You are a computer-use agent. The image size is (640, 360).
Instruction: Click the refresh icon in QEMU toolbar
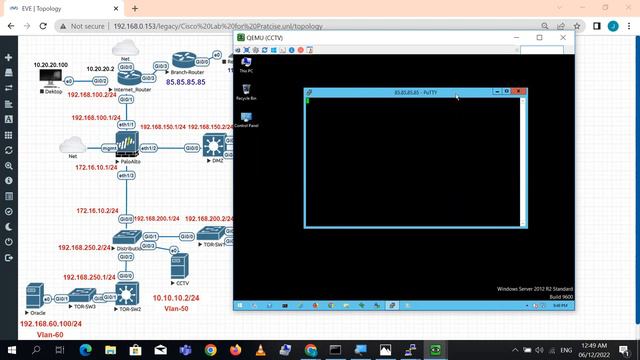[x=264, y=50]
